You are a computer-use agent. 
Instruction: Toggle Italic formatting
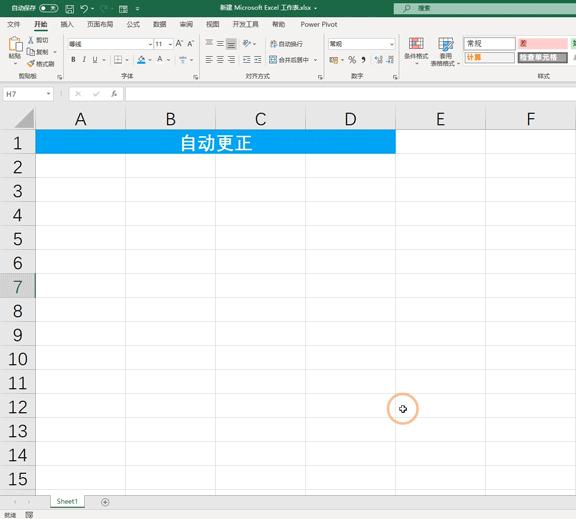coord(84,59)
